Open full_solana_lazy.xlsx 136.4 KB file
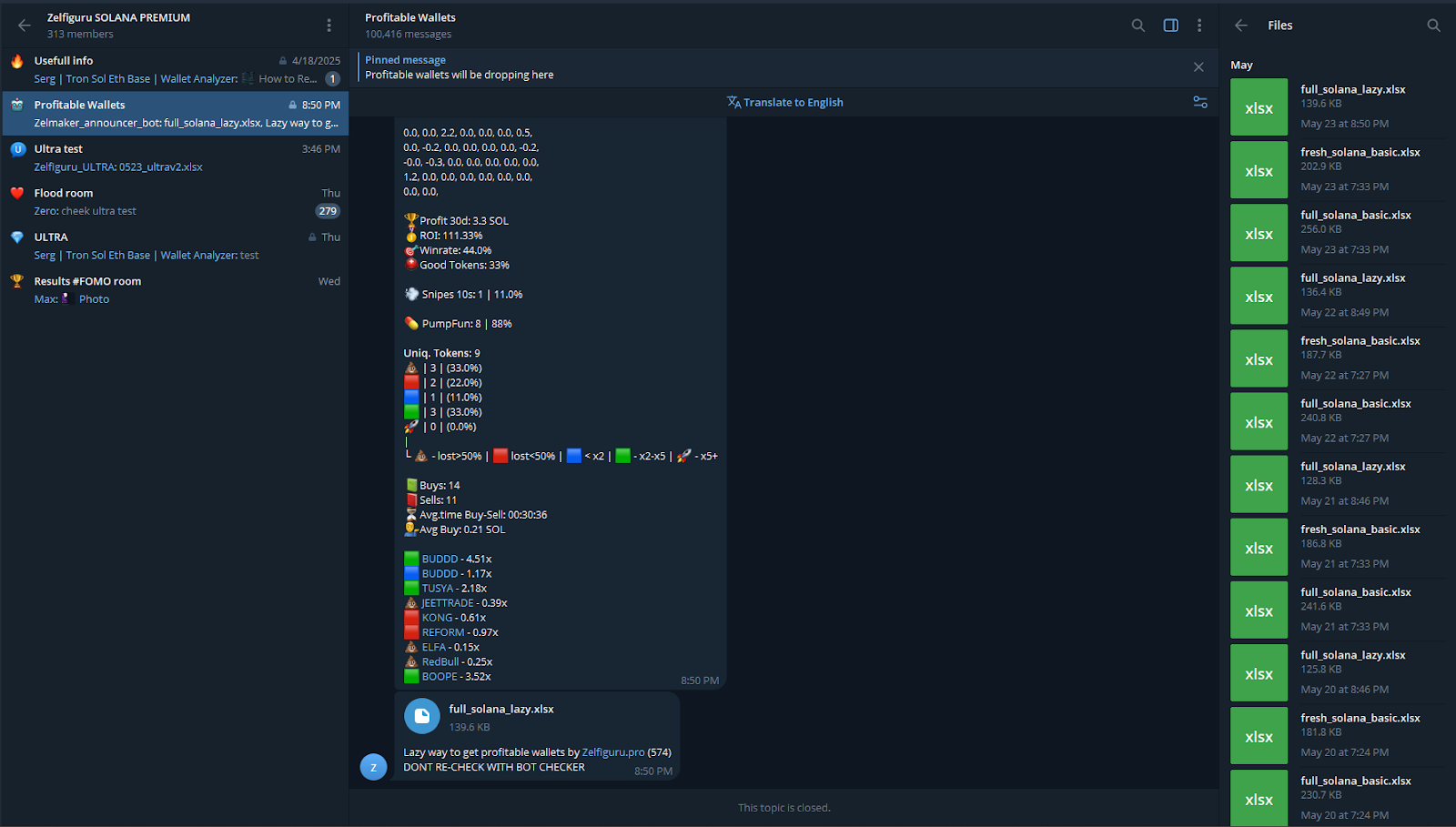 pos(1336,295)
